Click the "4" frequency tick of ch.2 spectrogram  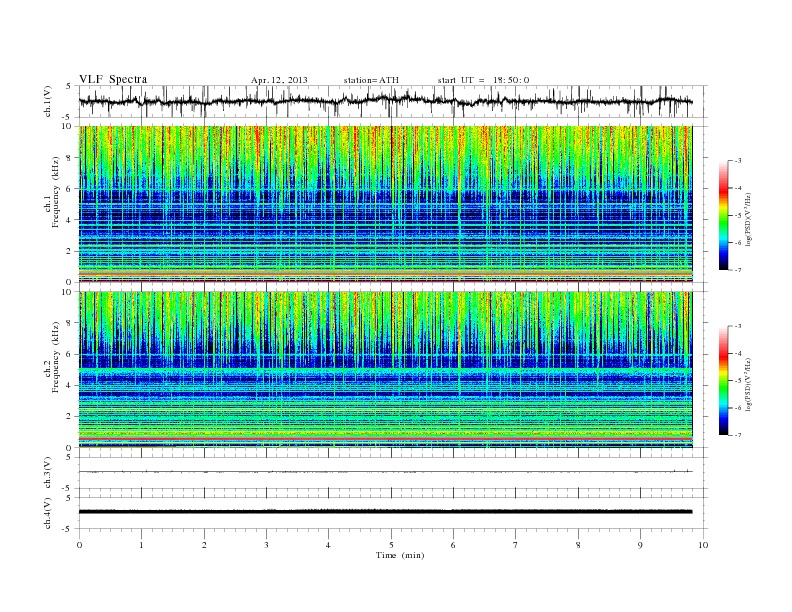point(69,385)
